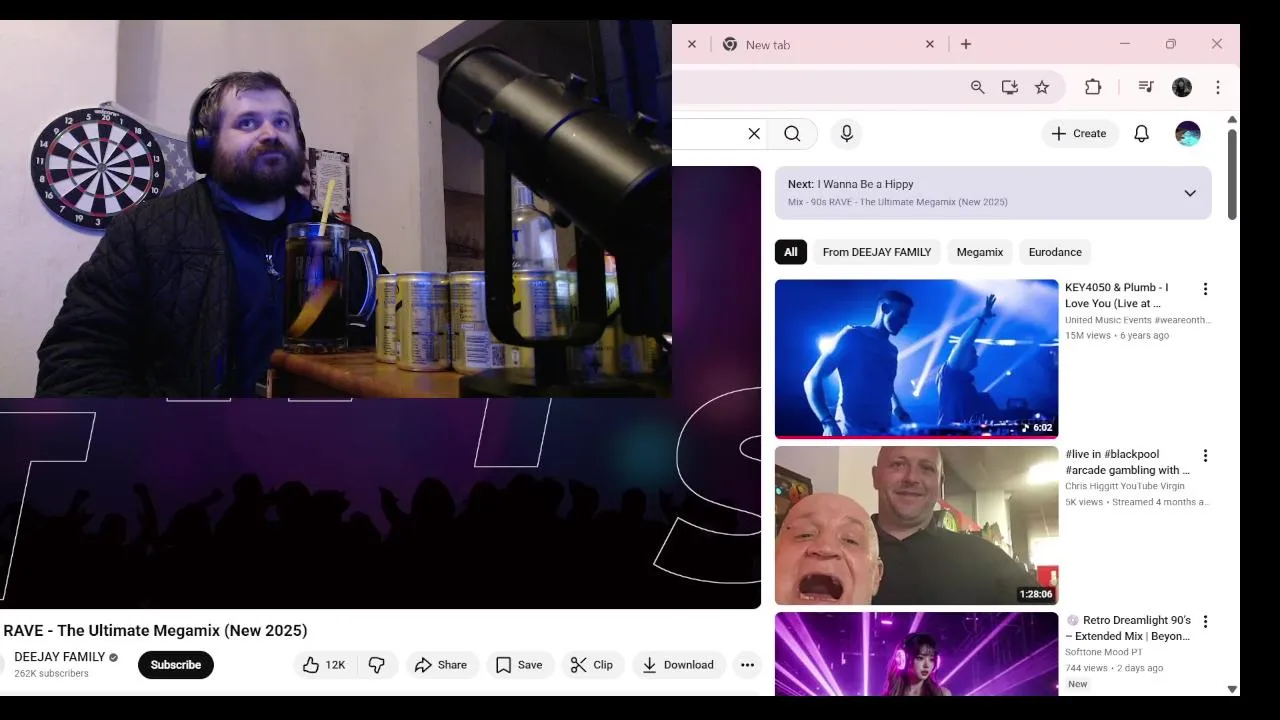1280x720 pixels.
Task: Minimize the browser window
Action: coord(1124,44)
